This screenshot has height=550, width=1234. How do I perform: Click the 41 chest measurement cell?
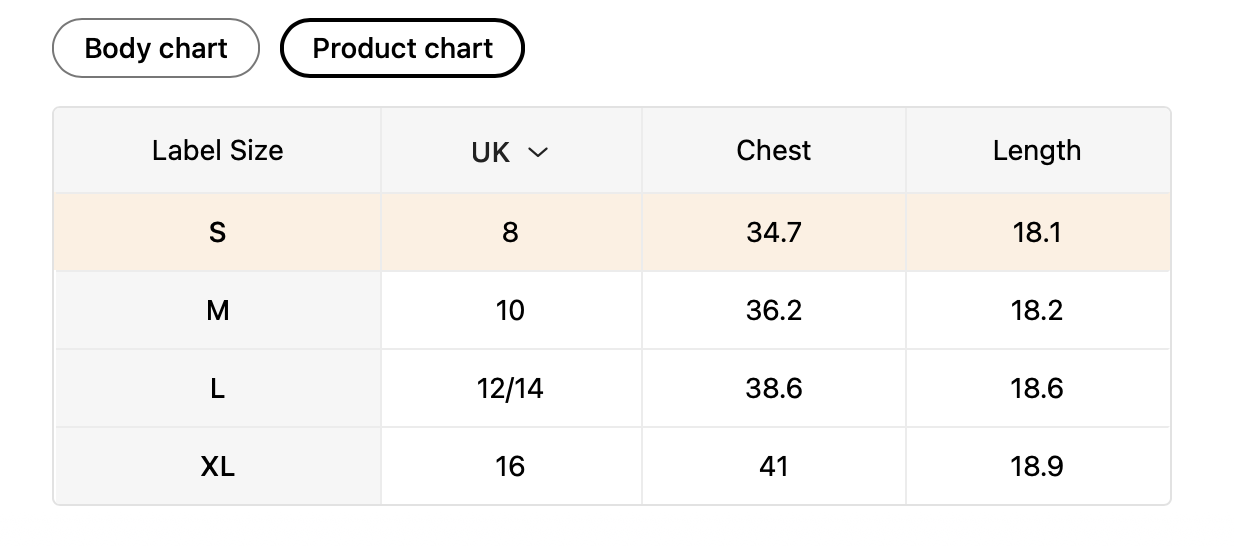pyautogui.click(x=773, y=466)
